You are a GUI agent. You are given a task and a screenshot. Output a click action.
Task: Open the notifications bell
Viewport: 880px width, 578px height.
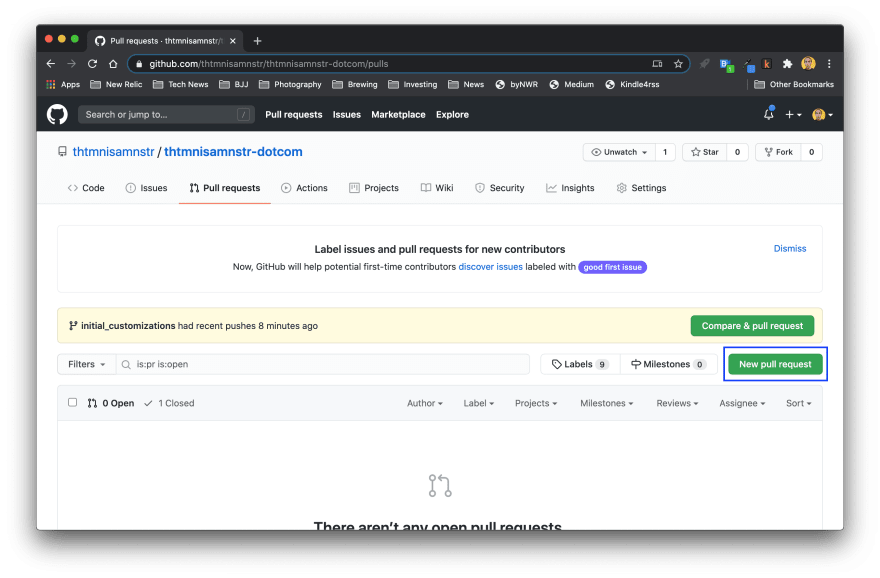click(x=768, y=114)
